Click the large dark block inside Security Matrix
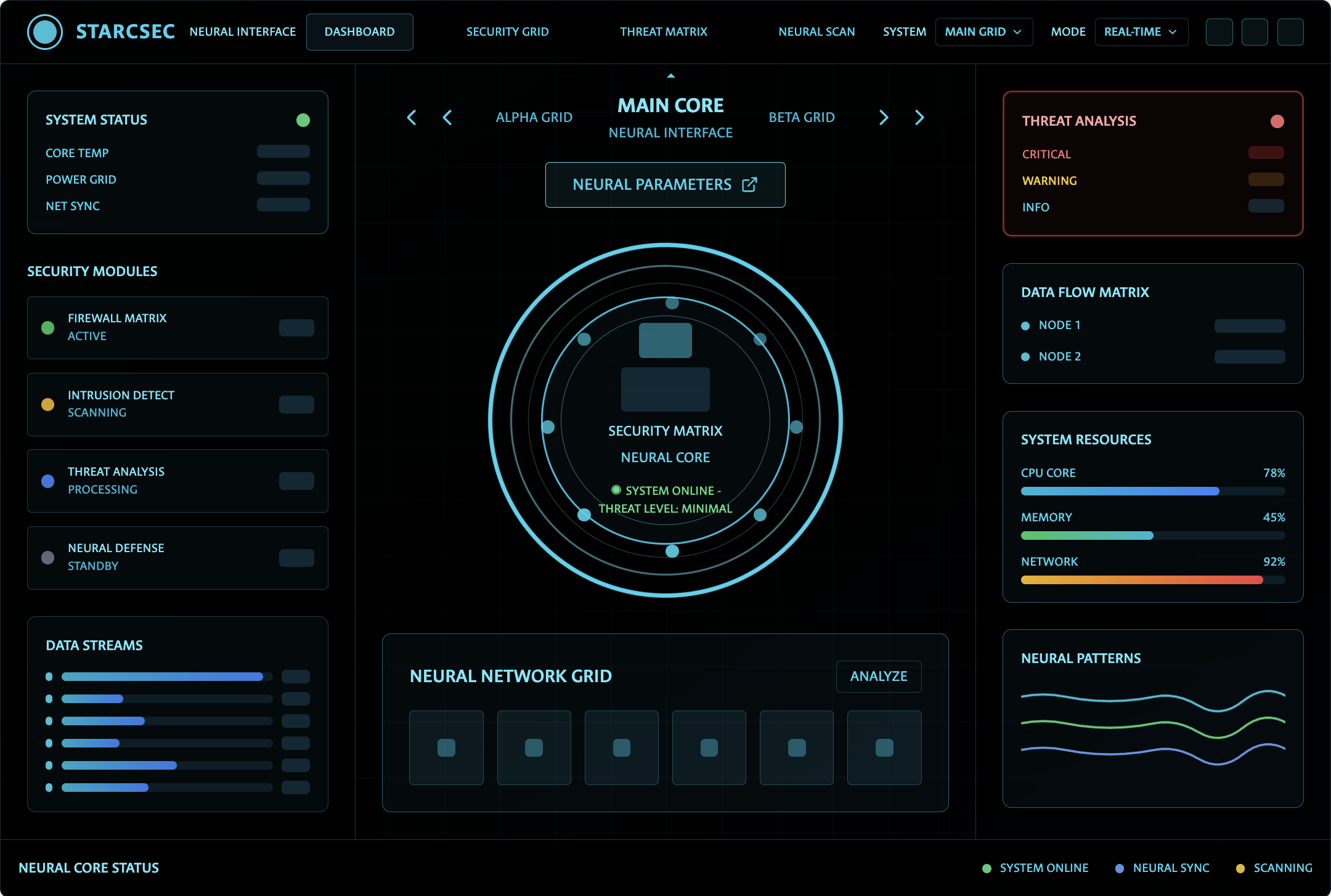Screen dimensions: 1331x896 (665, 389)
